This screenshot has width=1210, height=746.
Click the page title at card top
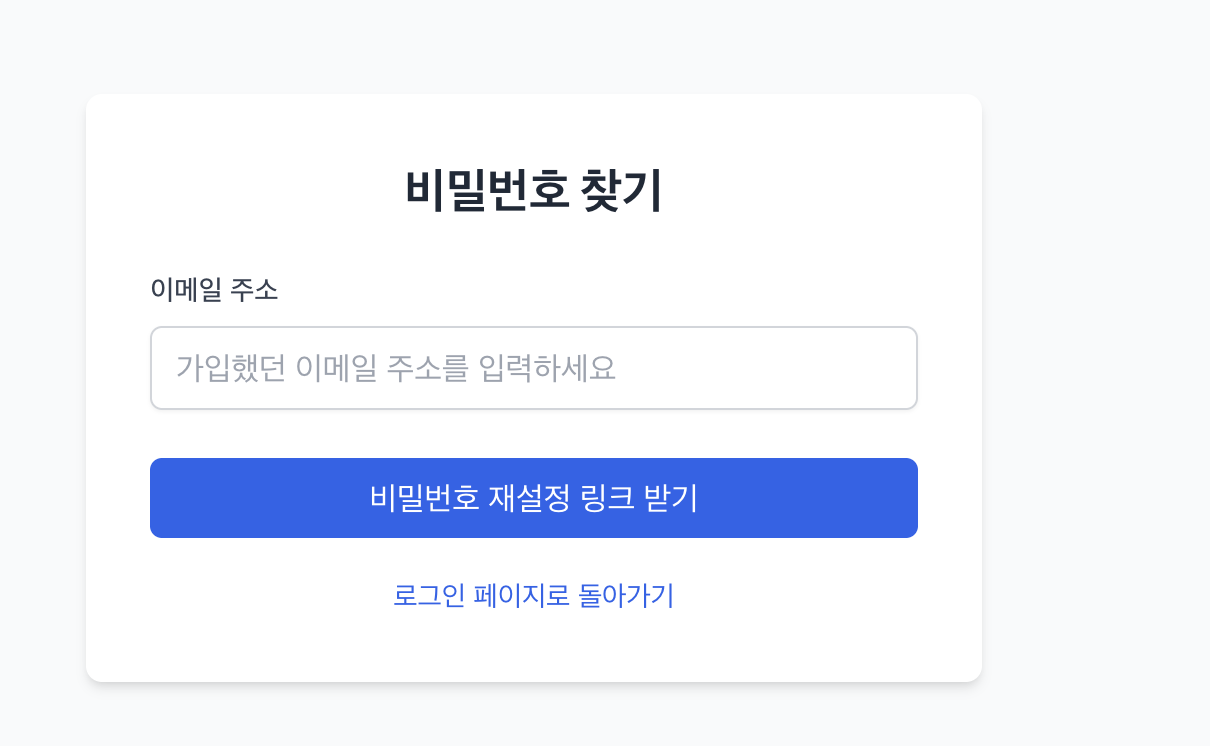[533, 190]
